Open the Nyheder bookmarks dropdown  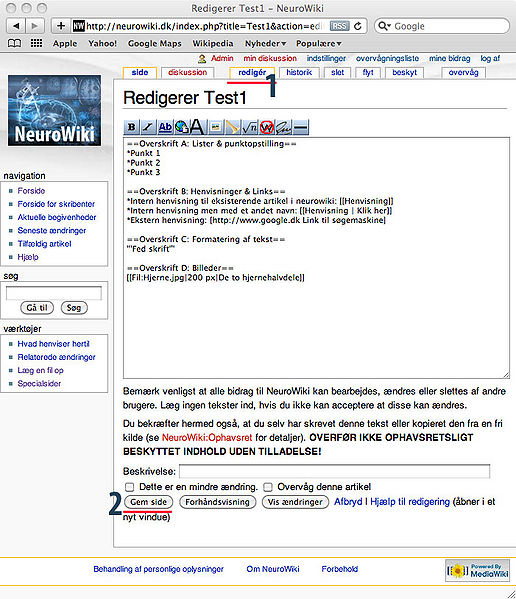[x=265, y=44]
